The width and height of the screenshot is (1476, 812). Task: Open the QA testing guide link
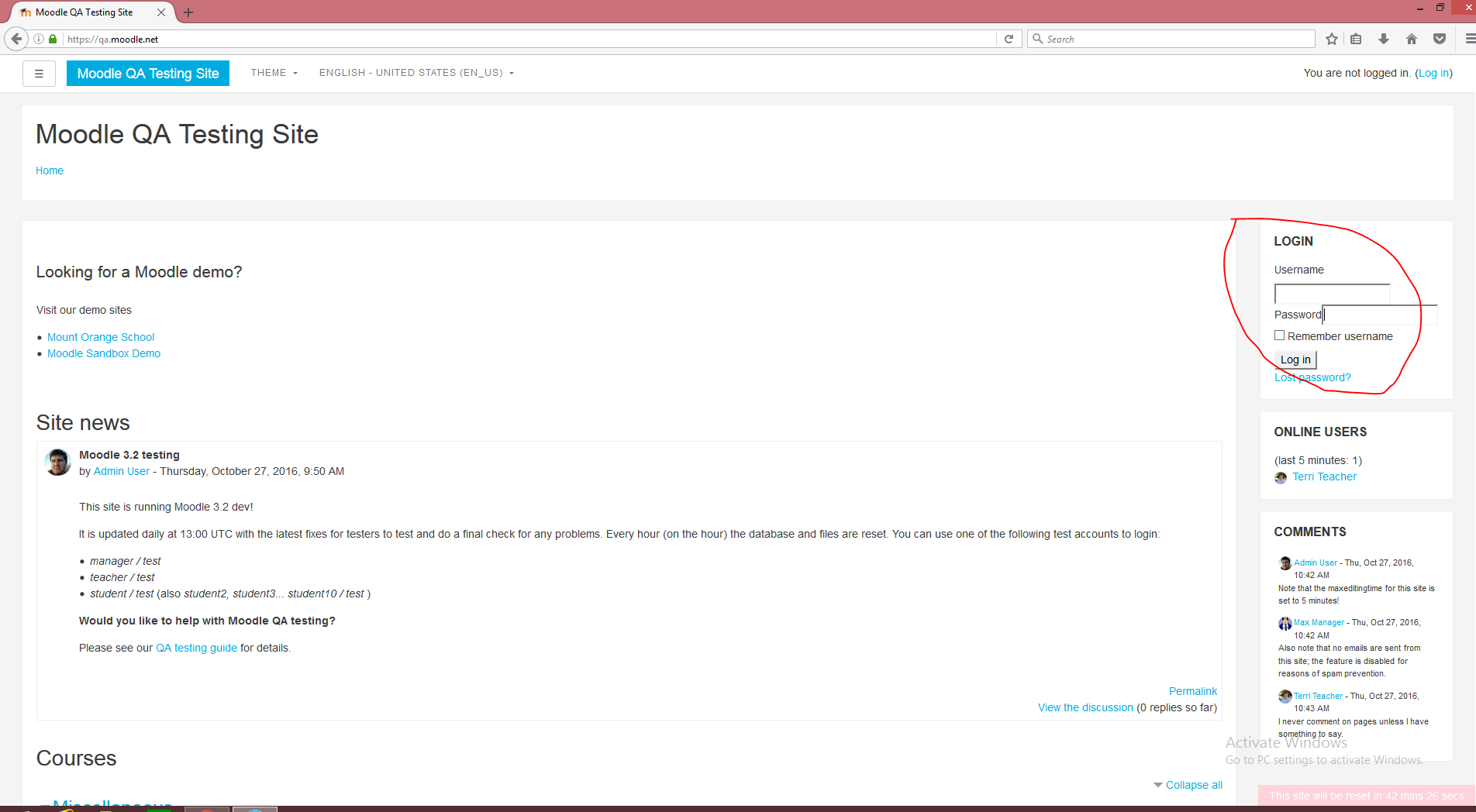click(196, 648)
